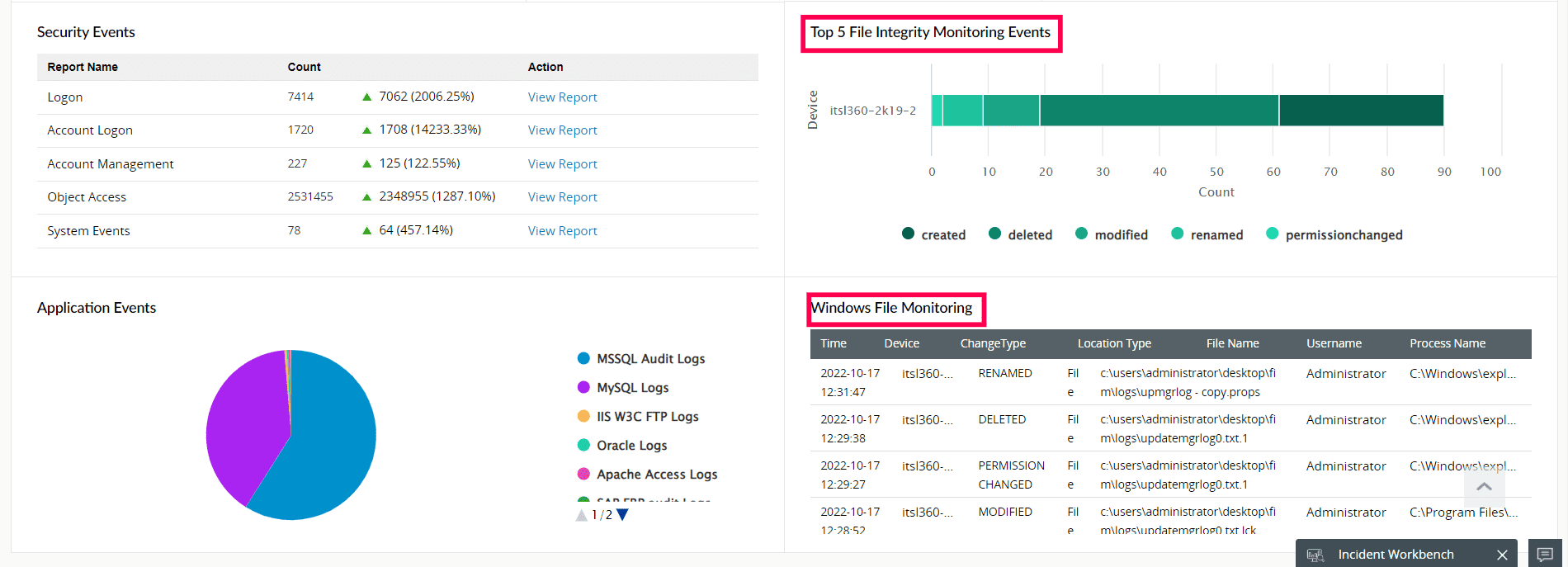
Task: Open the Incident Workbench chart icon
Action: [x=1315, y=555]
